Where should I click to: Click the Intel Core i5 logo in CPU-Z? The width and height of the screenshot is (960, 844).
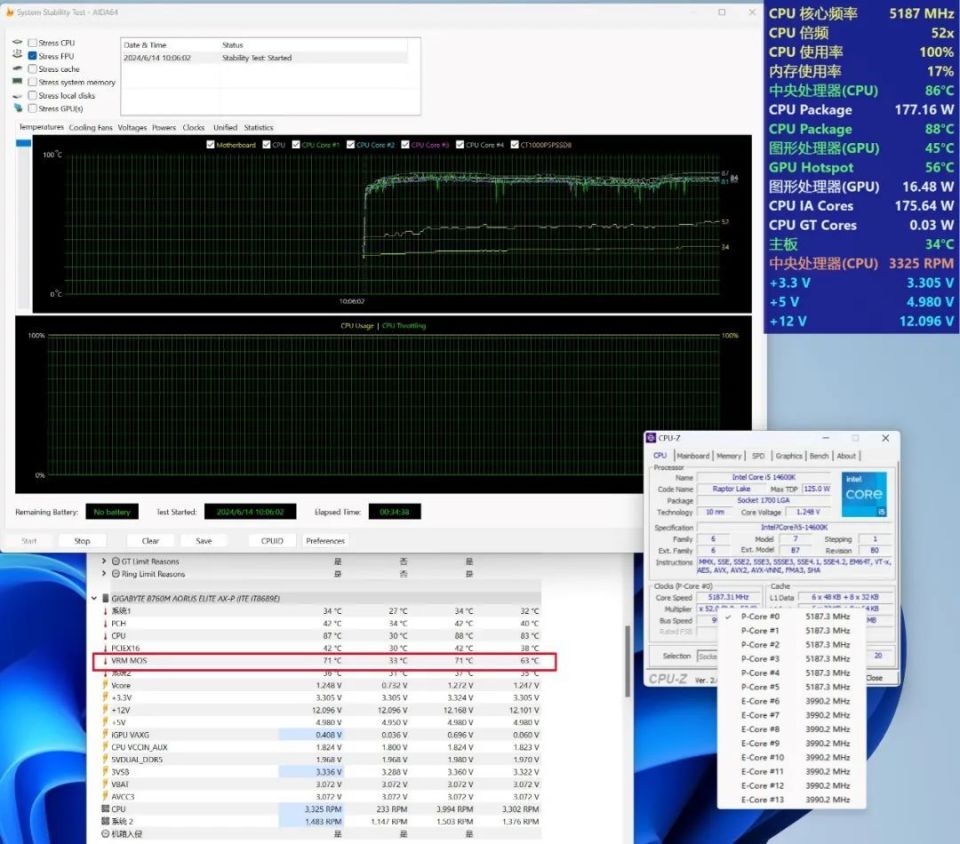(x=864, y=494)
